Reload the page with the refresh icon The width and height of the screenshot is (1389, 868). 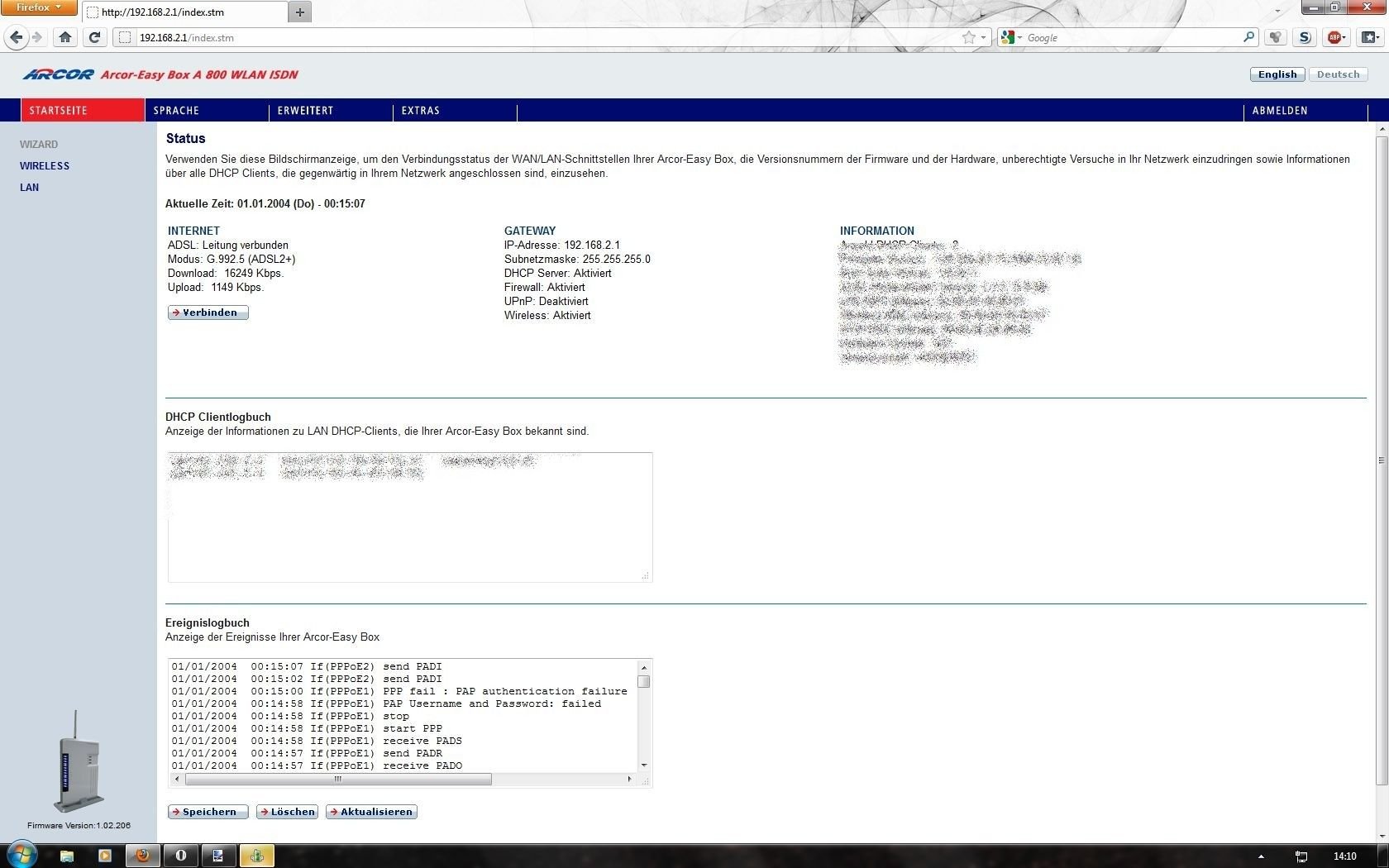95,37
